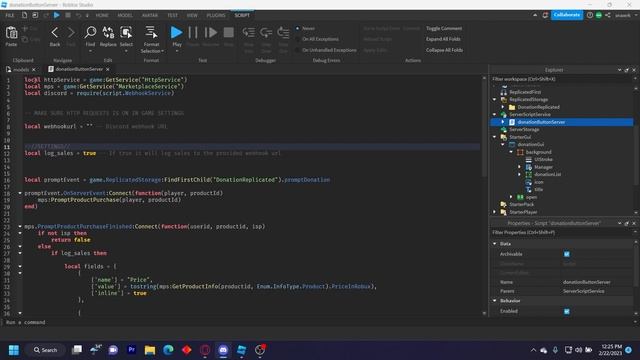640x360 pixels.
Task: Collapse the StarterGui tree node
Action: (495, 137)
